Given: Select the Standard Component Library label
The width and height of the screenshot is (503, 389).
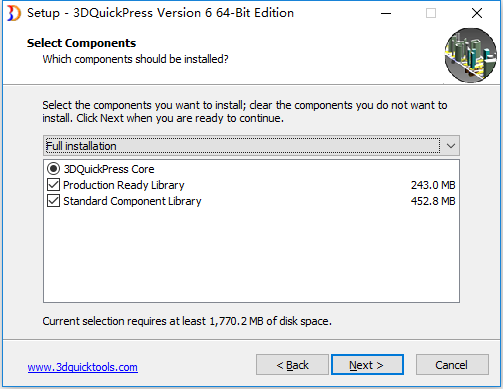Looking at the screenshot, I should [132, 201].
